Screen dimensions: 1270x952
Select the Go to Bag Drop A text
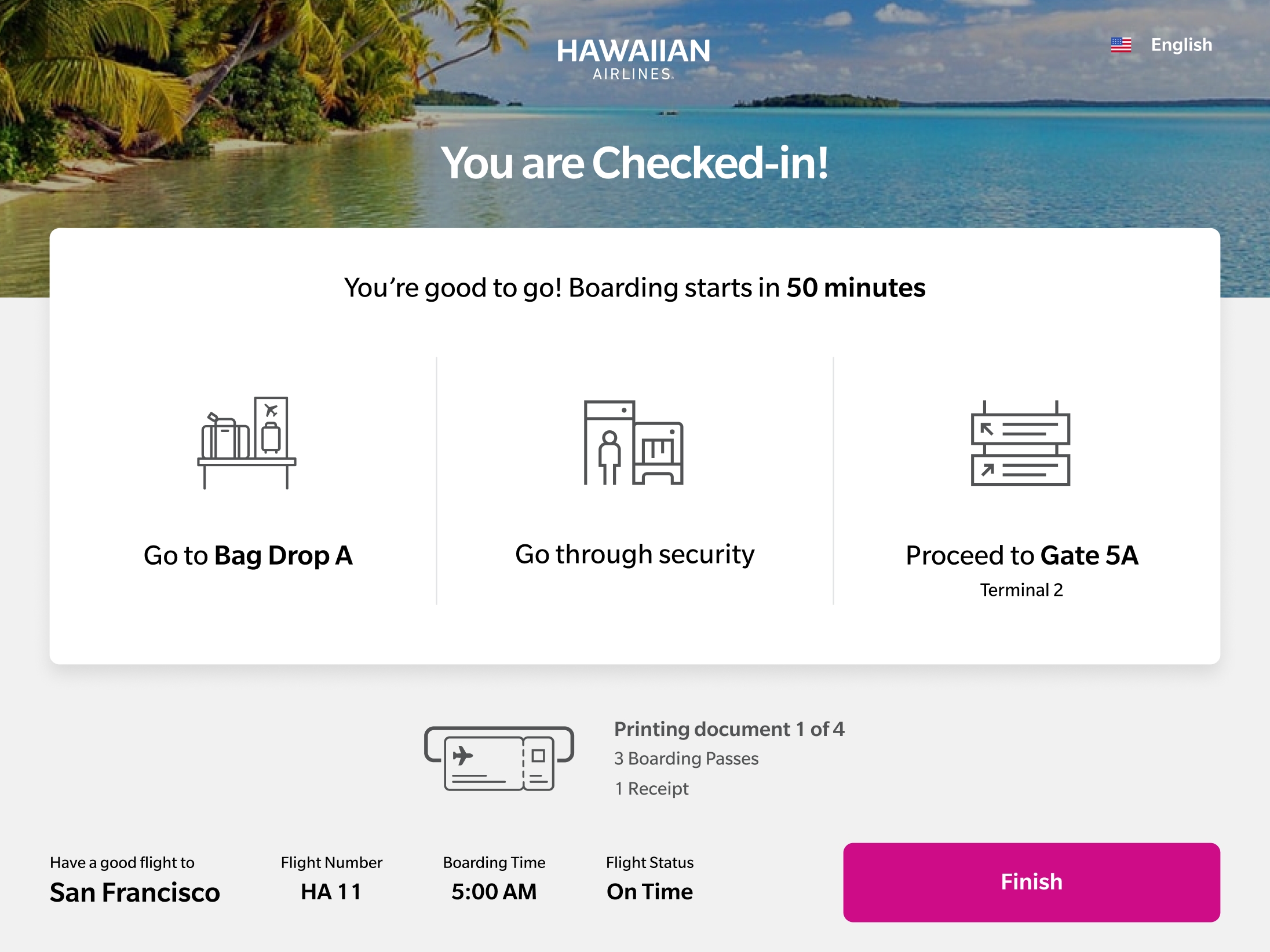(x=248, y=555)
